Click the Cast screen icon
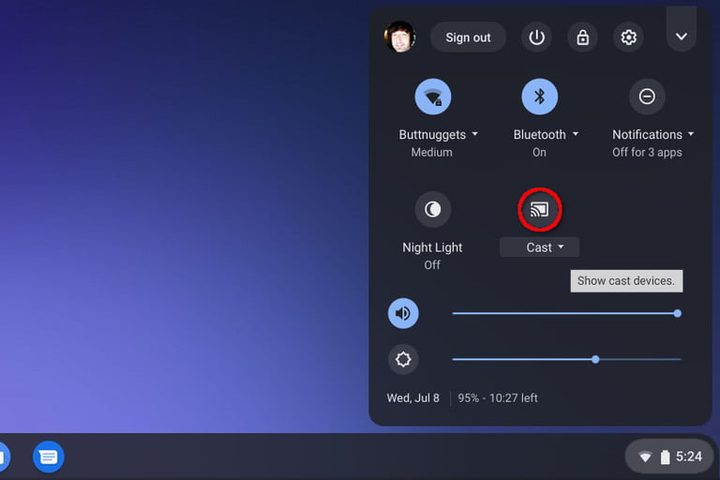This screenshot has height=480, width=720. pos(540,209)
